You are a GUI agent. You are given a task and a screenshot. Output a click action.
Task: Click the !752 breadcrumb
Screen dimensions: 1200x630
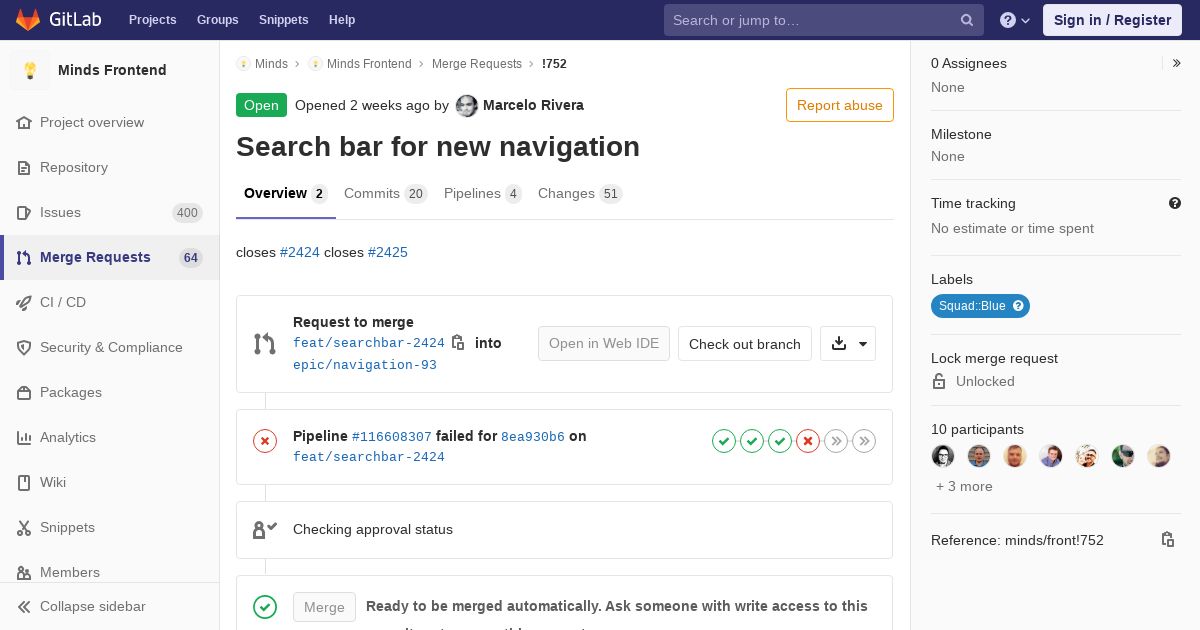tap(554, 64)
